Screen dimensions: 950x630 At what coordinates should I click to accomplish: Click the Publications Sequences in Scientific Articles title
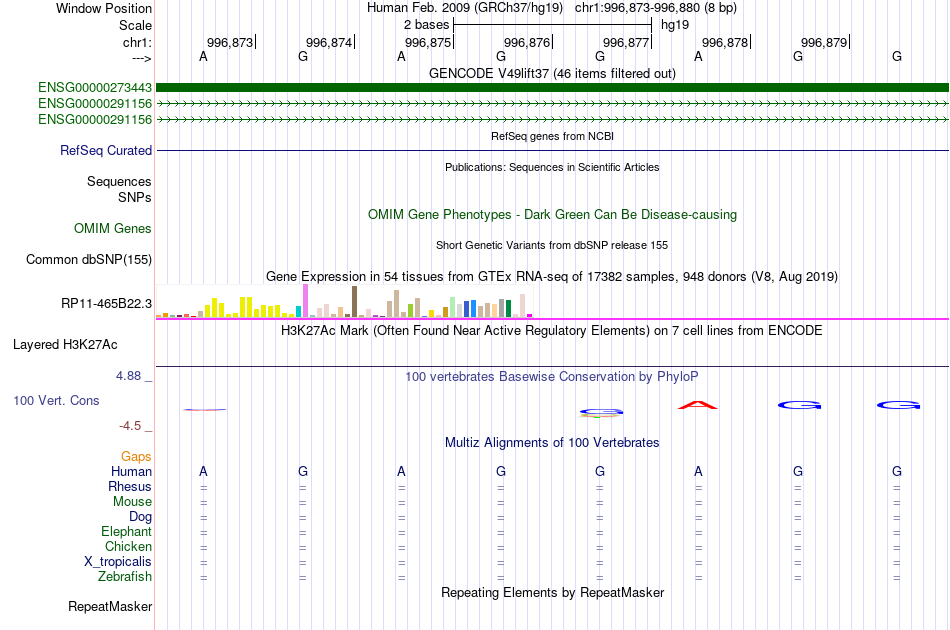coord(552,167)
